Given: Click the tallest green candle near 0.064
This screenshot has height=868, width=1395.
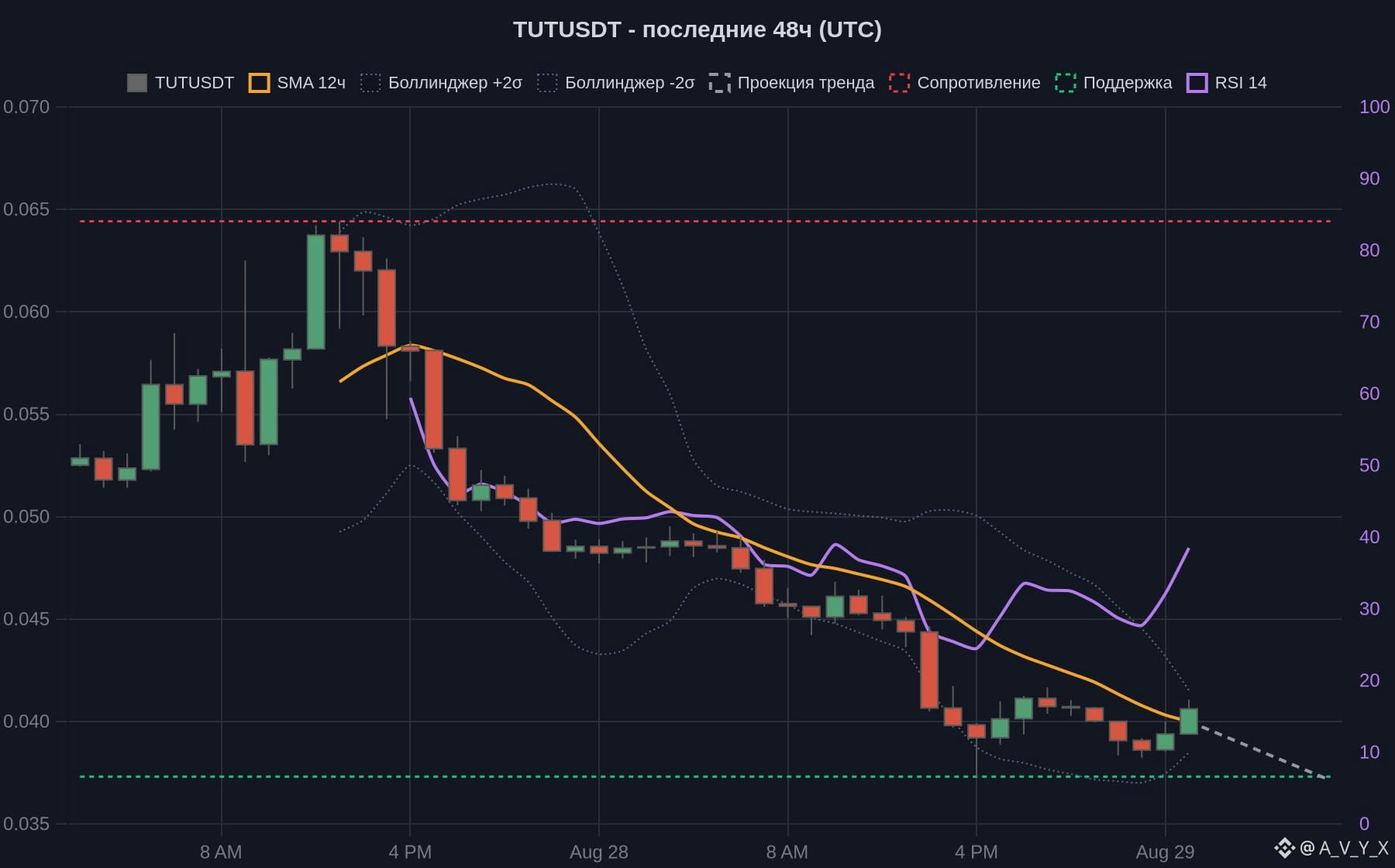Looking at the screenshot, I should 315,291.
